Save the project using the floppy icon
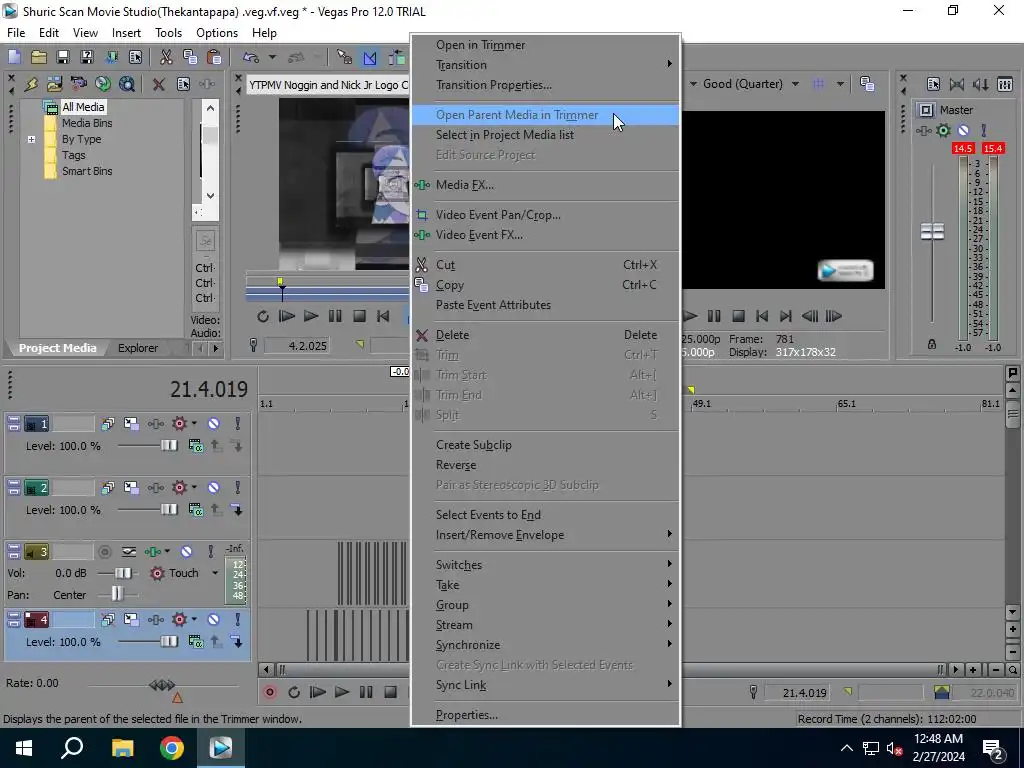Image resolution: width=1024 pixels, height=768 pixels. pyautogui.click(x=63, y=57)
